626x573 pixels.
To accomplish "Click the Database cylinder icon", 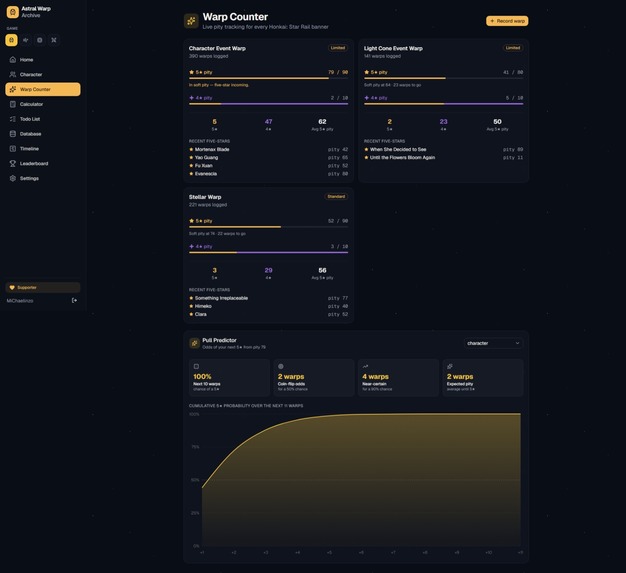I will 13,134.
